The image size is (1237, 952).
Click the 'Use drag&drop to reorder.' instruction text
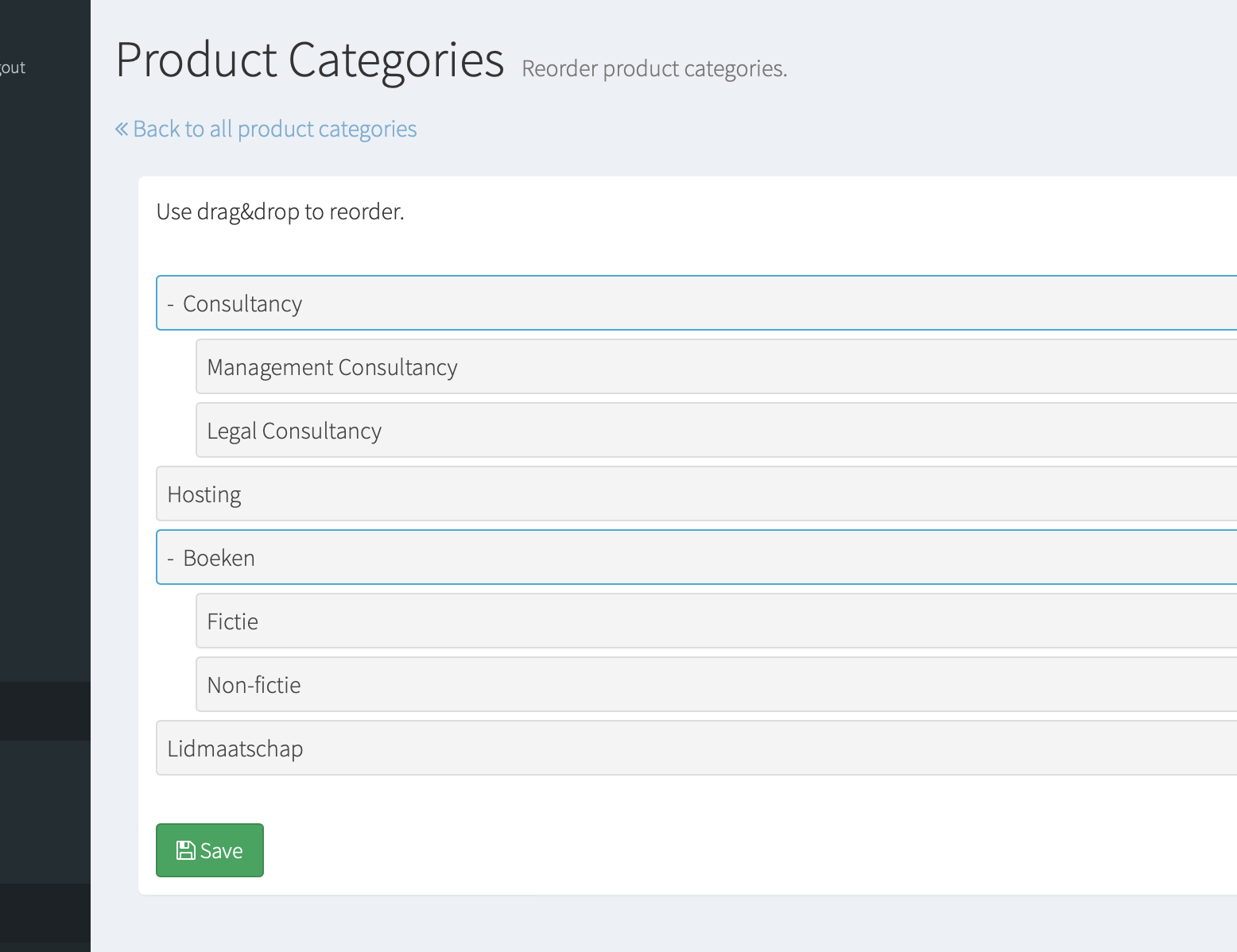[280, 212]
